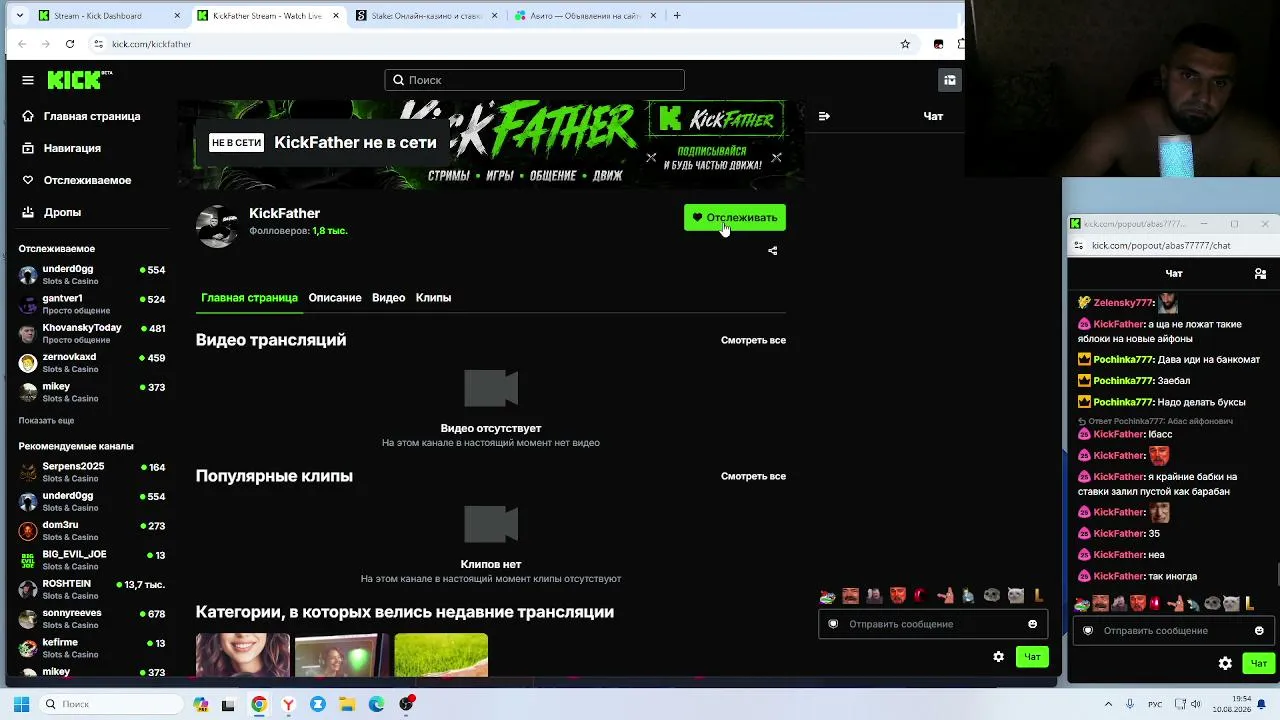Open BIG_EVIL_JOE recommended channel
Image resolution: width=1280 pixels, height=720 pixels.
click(92, 560)
